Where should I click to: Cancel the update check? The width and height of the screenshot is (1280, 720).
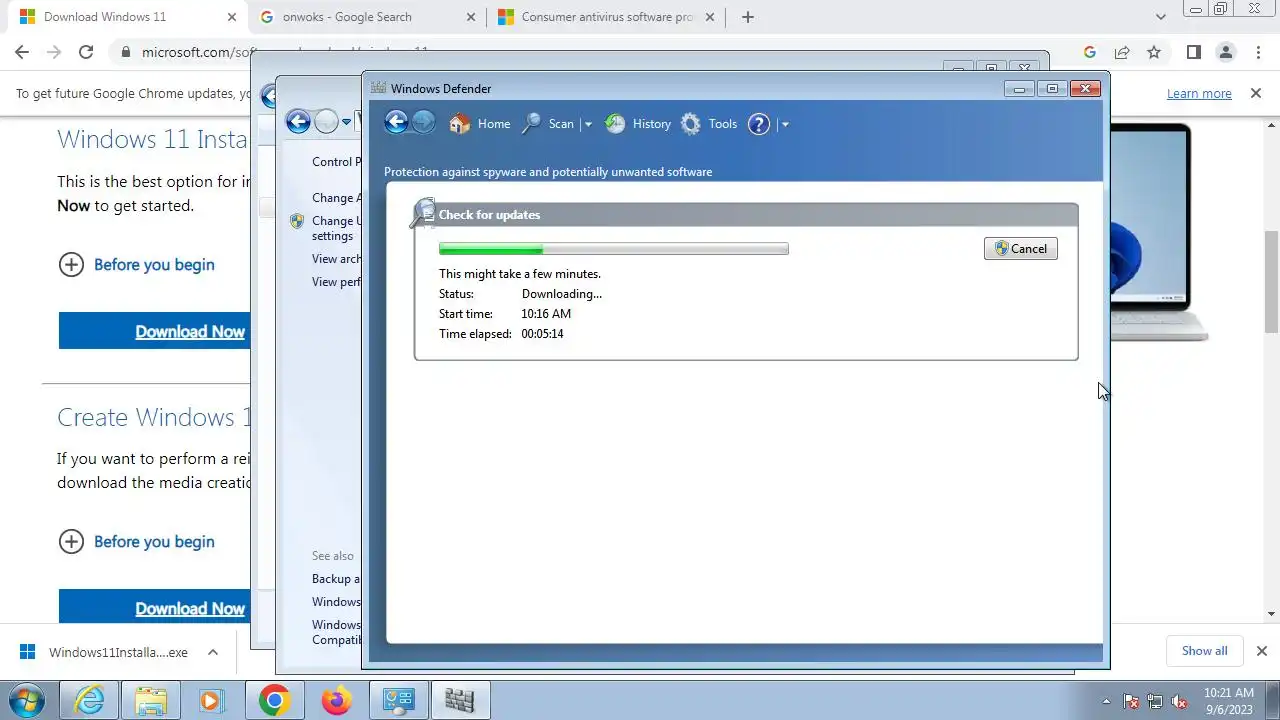click(1020, 249)
